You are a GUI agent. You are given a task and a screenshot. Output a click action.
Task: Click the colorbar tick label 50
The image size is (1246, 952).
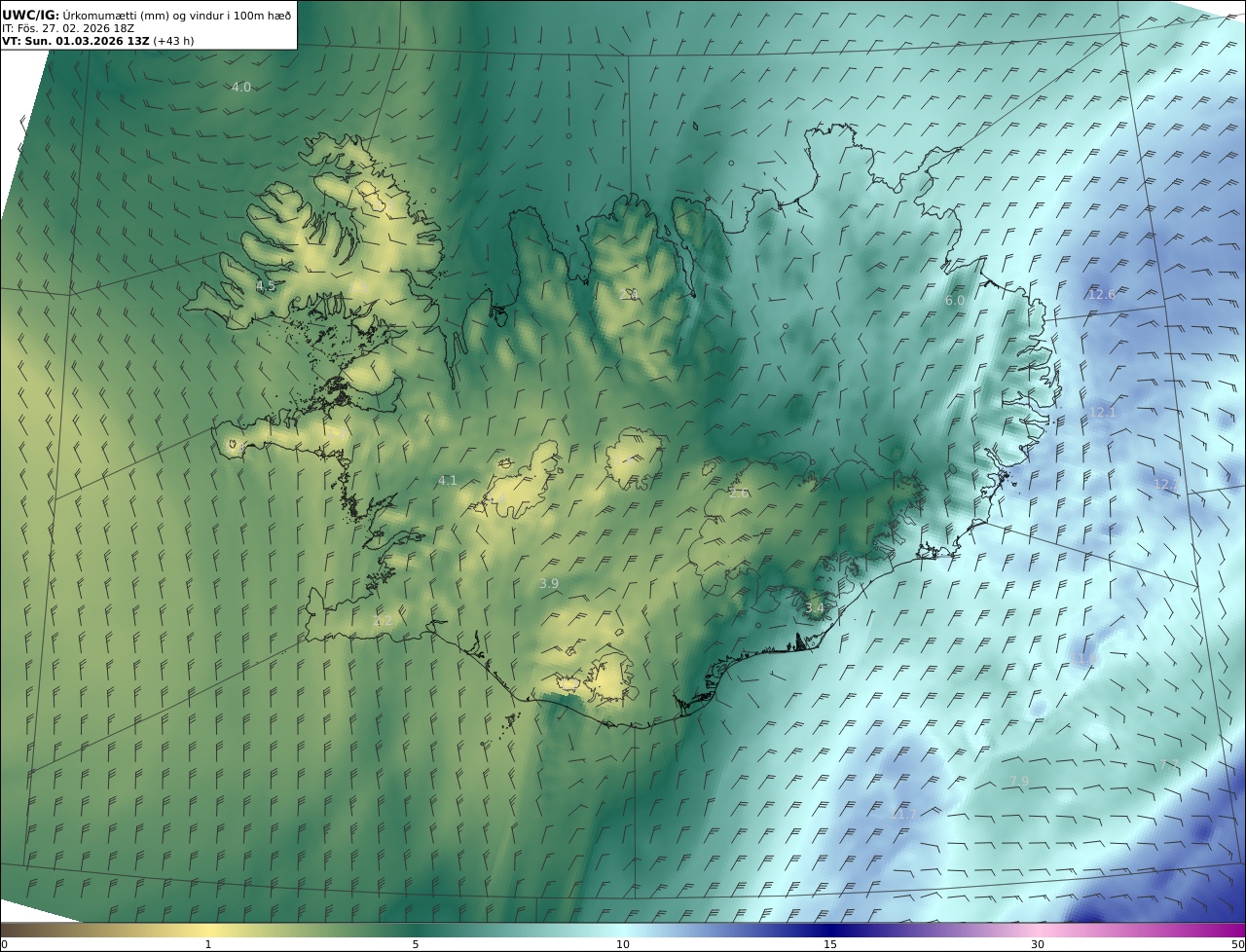(x=1238, y=944)
